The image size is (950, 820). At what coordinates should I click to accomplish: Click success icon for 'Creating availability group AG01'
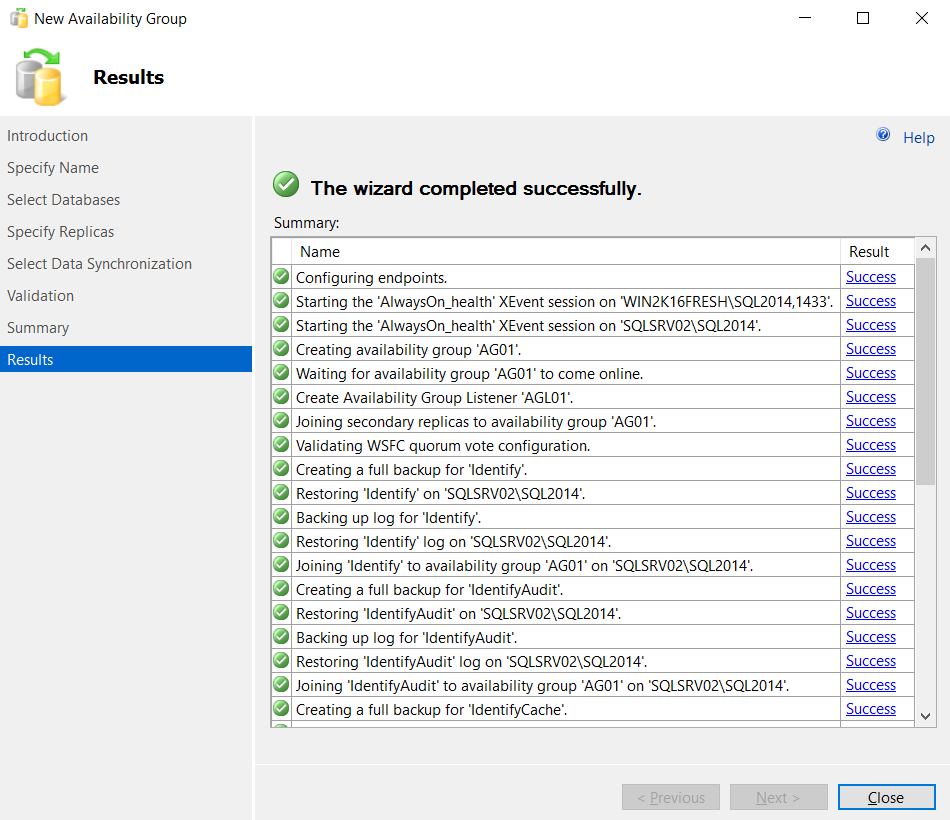(x=281, y=348)
